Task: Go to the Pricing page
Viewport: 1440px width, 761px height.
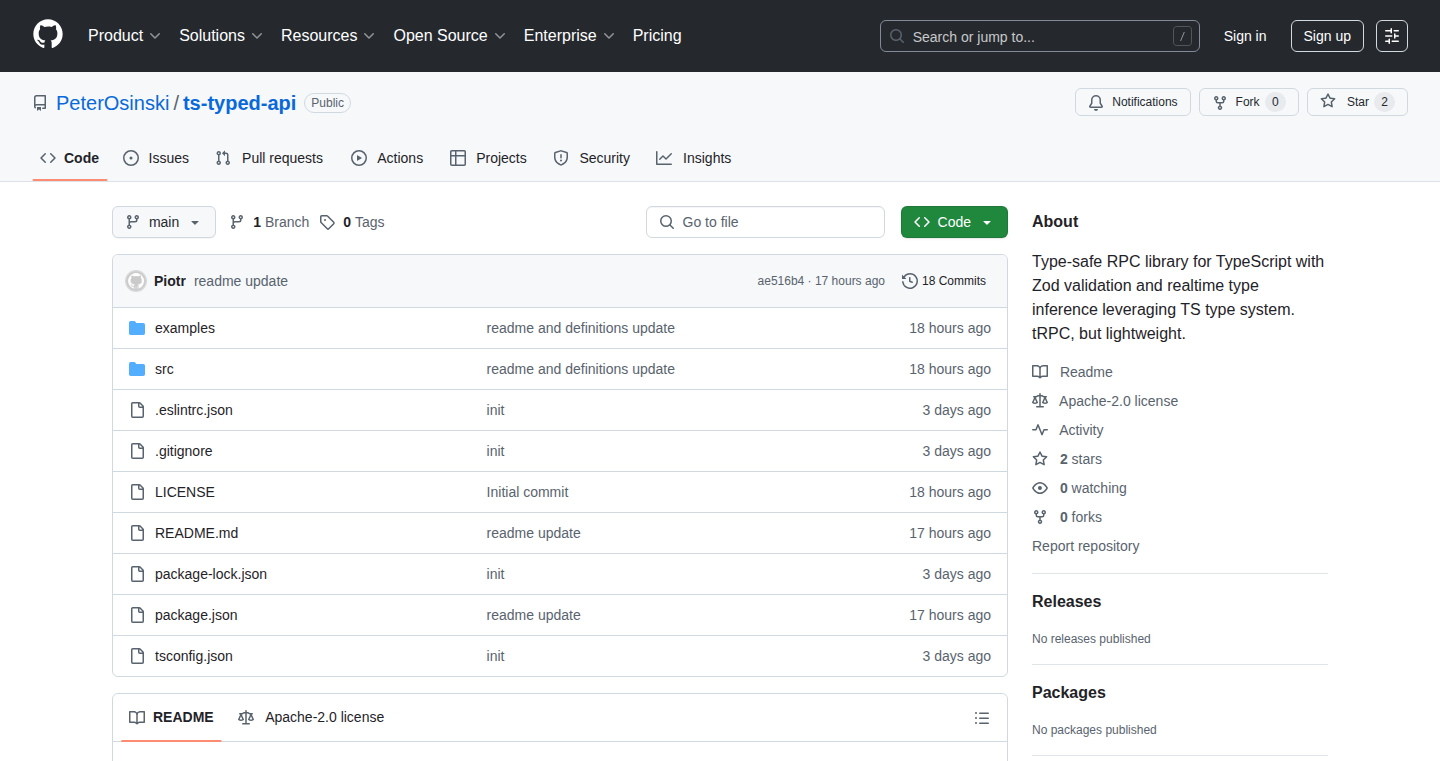Action: coord(657,35)
